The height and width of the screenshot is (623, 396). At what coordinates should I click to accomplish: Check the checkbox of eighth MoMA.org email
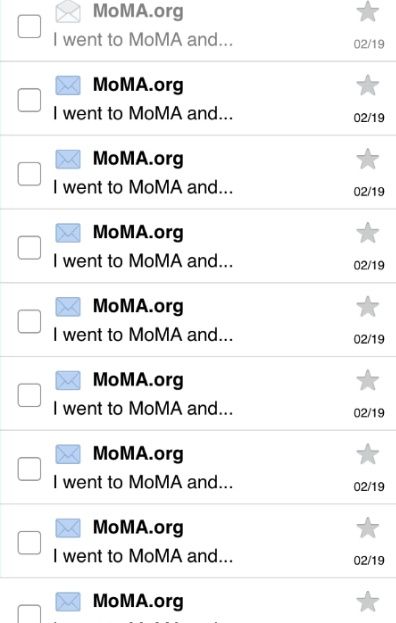tap(29, 542)
